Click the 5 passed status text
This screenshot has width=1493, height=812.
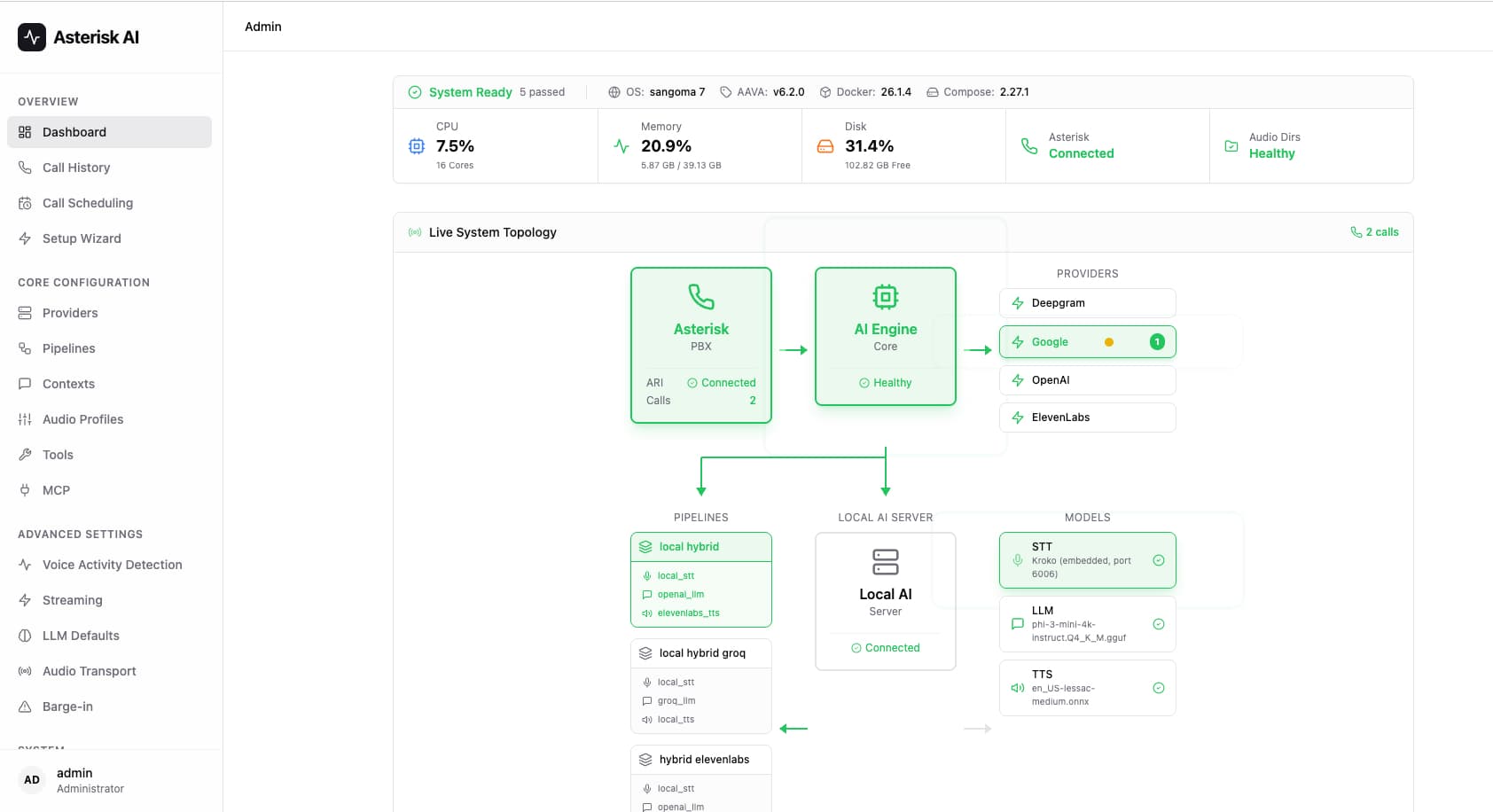click(542, 92)
